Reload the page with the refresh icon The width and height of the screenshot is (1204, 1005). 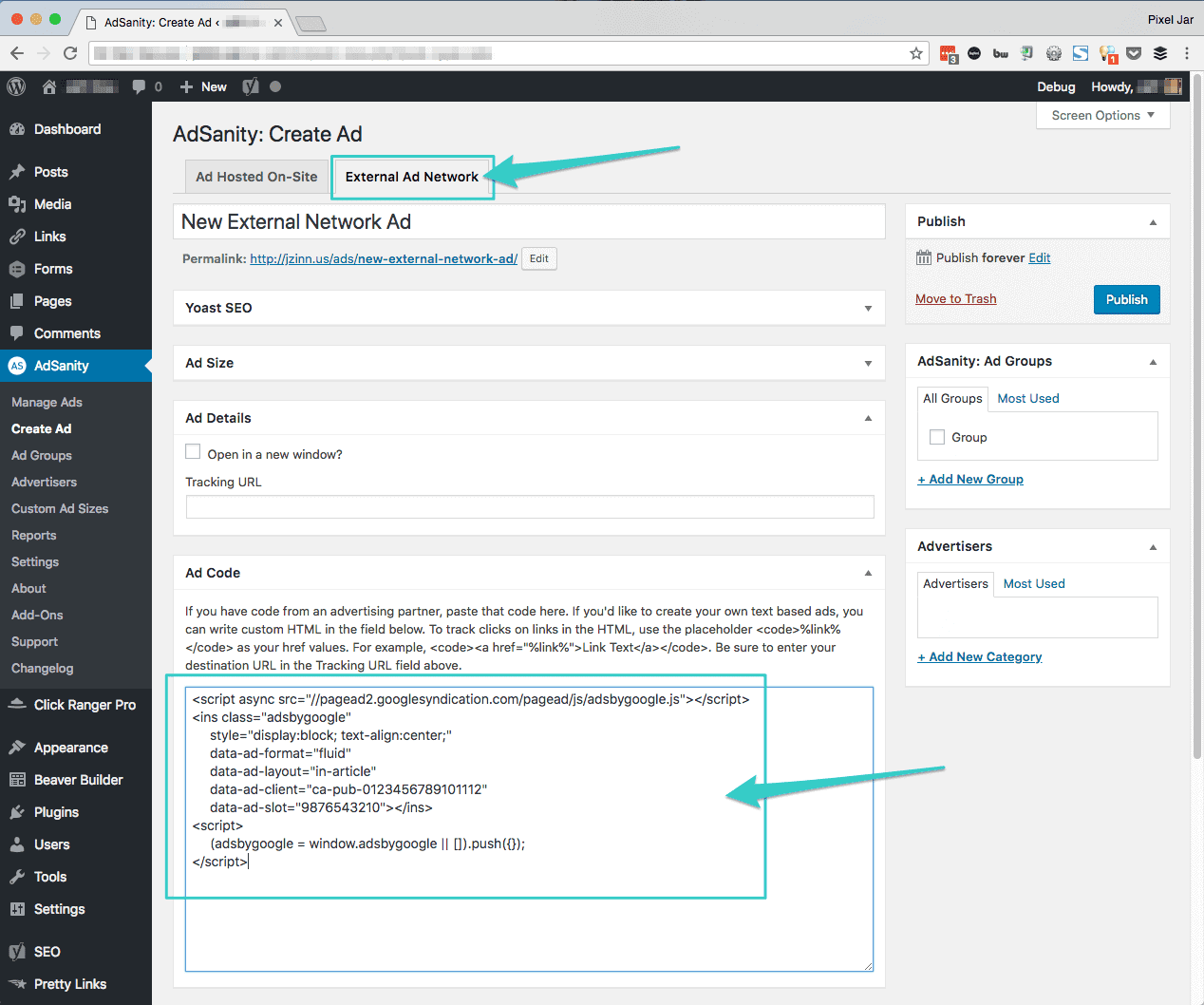(70, 53)
